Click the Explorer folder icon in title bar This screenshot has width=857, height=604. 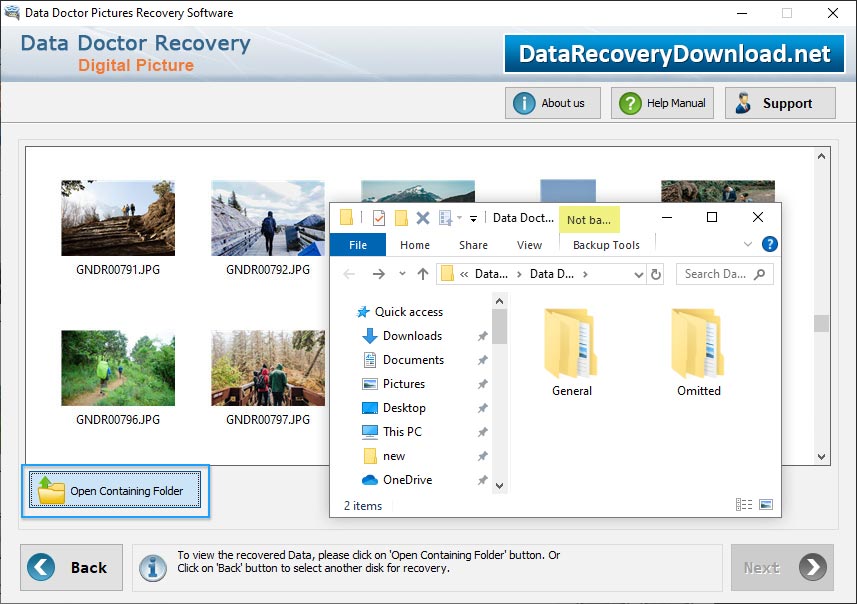click(347, 218)
